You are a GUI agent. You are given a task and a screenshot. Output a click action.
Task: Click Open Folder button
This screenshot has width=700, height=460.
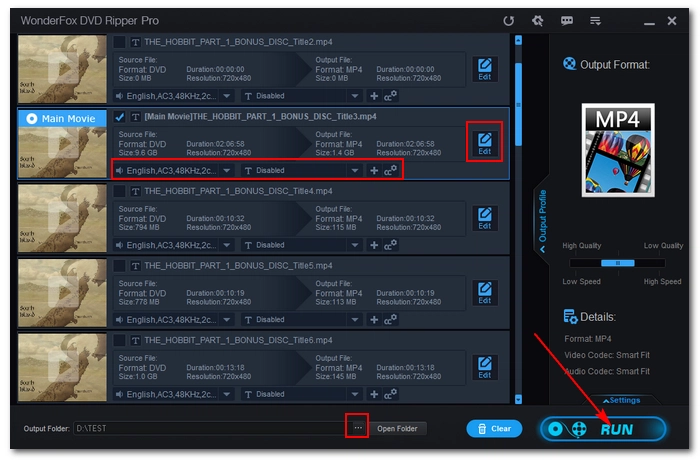point(397,429)
